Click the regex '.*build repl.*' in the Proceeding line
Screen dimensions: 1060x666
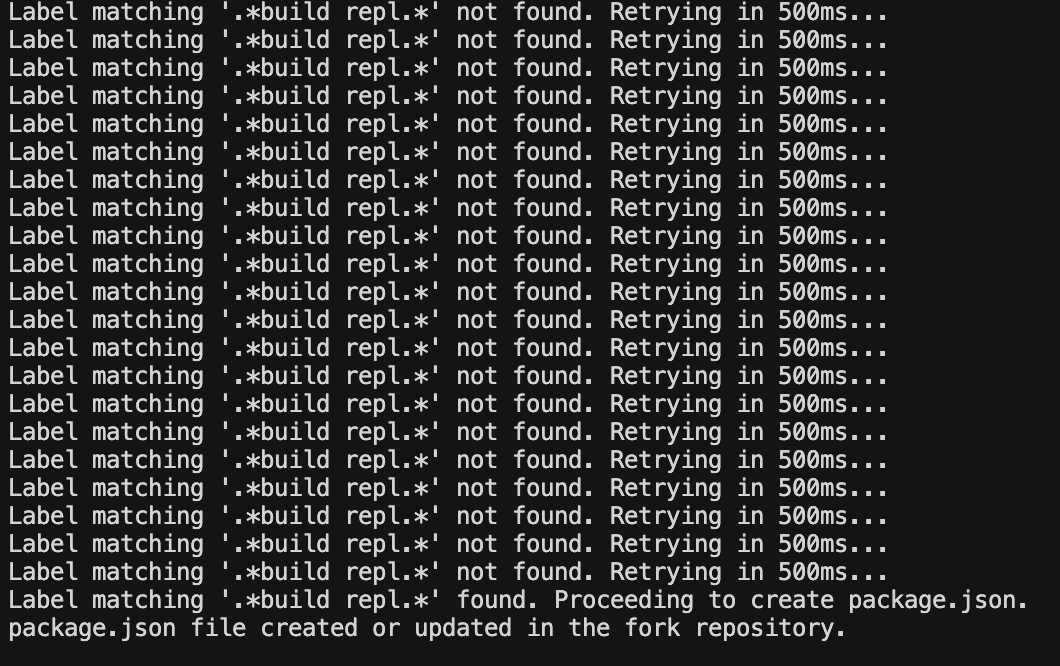[331, 600]
